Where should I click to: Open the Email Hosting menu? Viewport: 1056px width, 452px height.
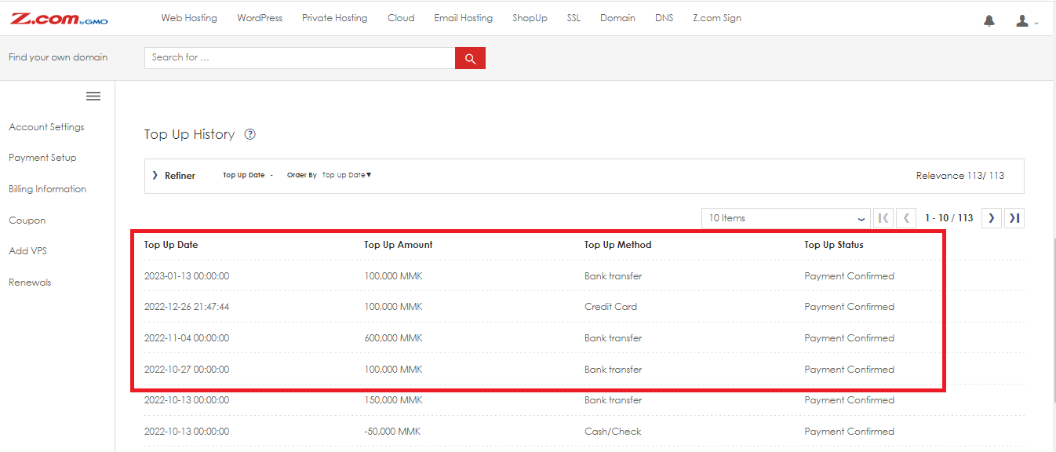[x=463, y=18]
